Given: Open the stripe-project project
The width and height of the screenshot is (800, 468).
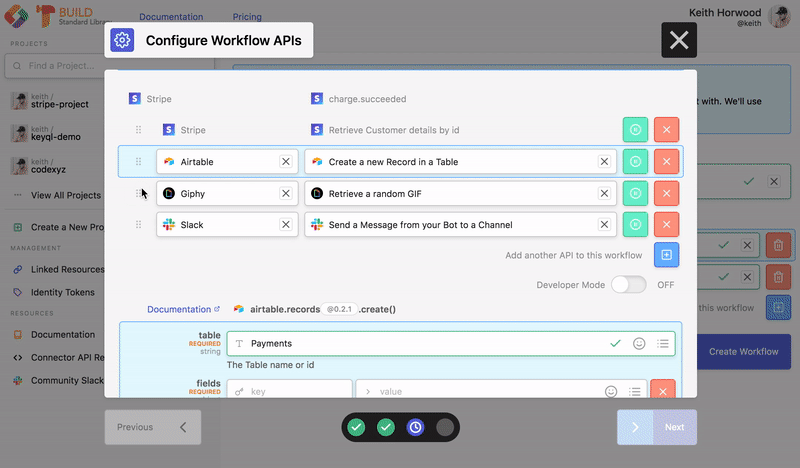Looking at the screenshot, I should (50, 101).
